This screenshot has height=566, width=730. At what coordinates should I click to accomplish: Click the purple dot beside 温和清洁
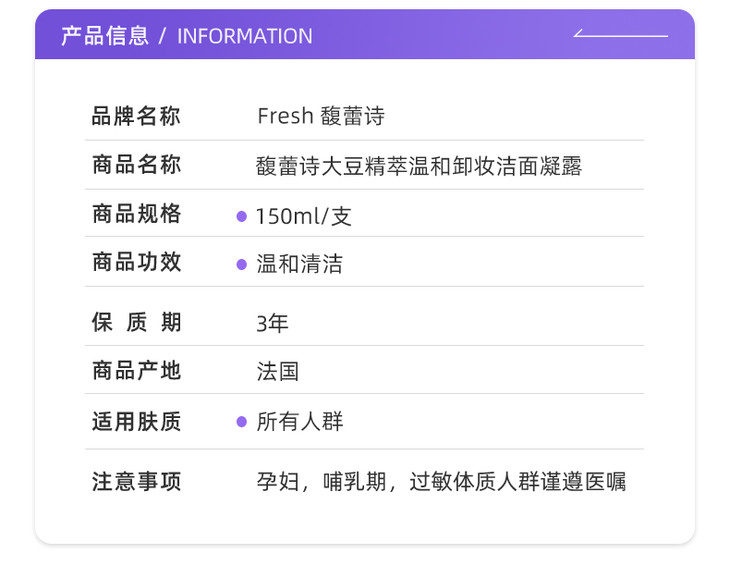[x=241, y=264]
